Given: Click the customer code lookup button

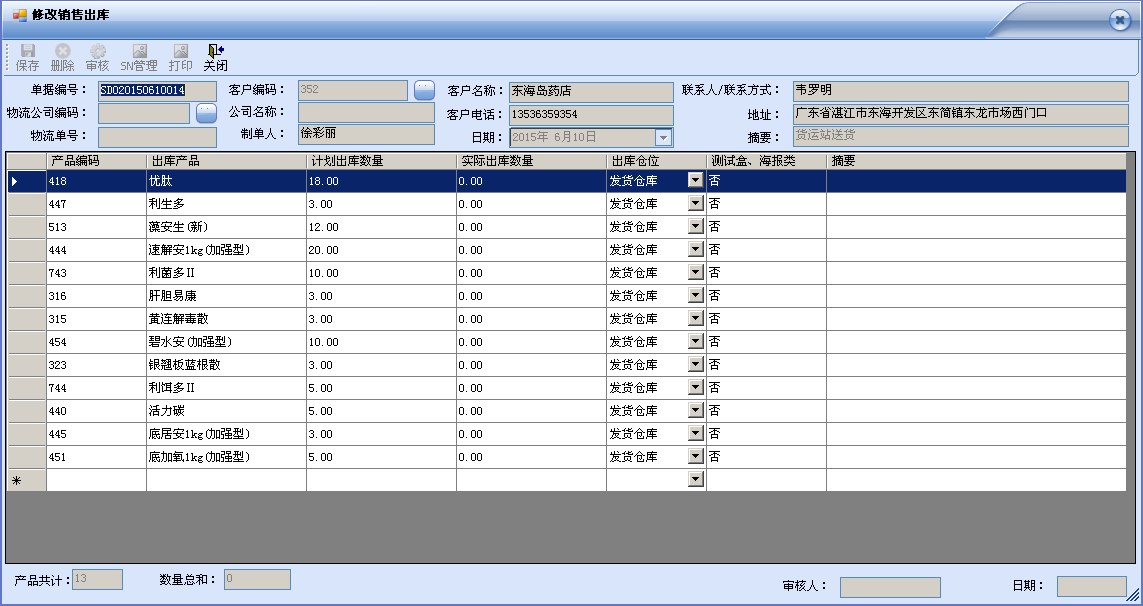Looking at the screenshot, I should coord(424,90).
